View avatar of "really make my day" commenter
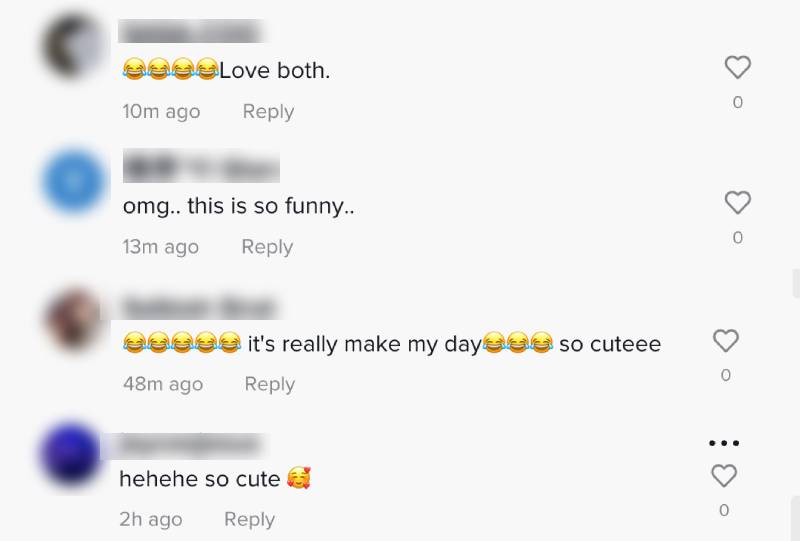800x541 pixels. pos(74,319)
